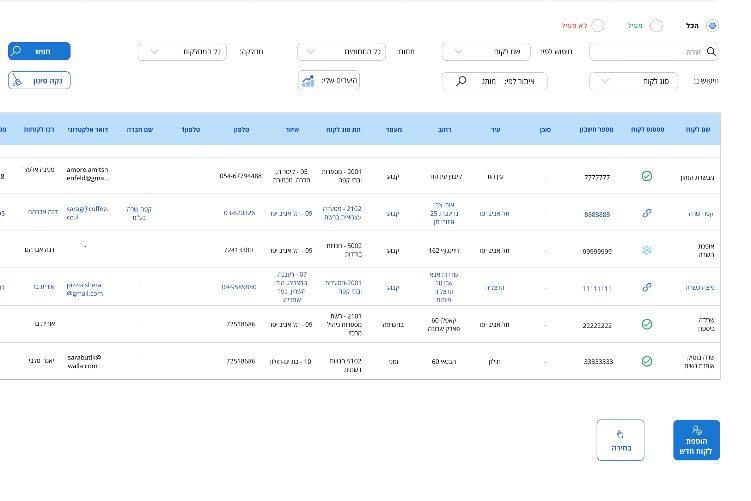Click the link status icon for account 8888888

pos(647,213)
